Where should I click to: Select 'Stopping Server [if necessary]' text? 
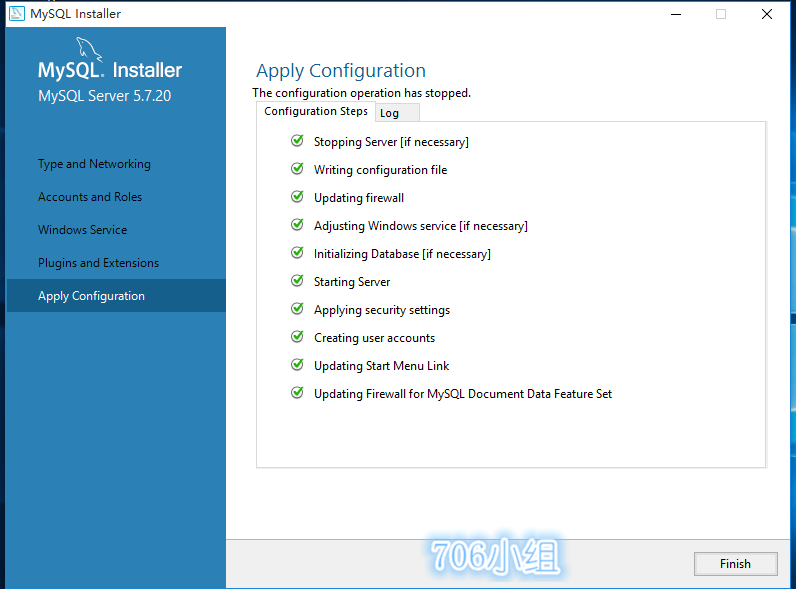point(391,142)
